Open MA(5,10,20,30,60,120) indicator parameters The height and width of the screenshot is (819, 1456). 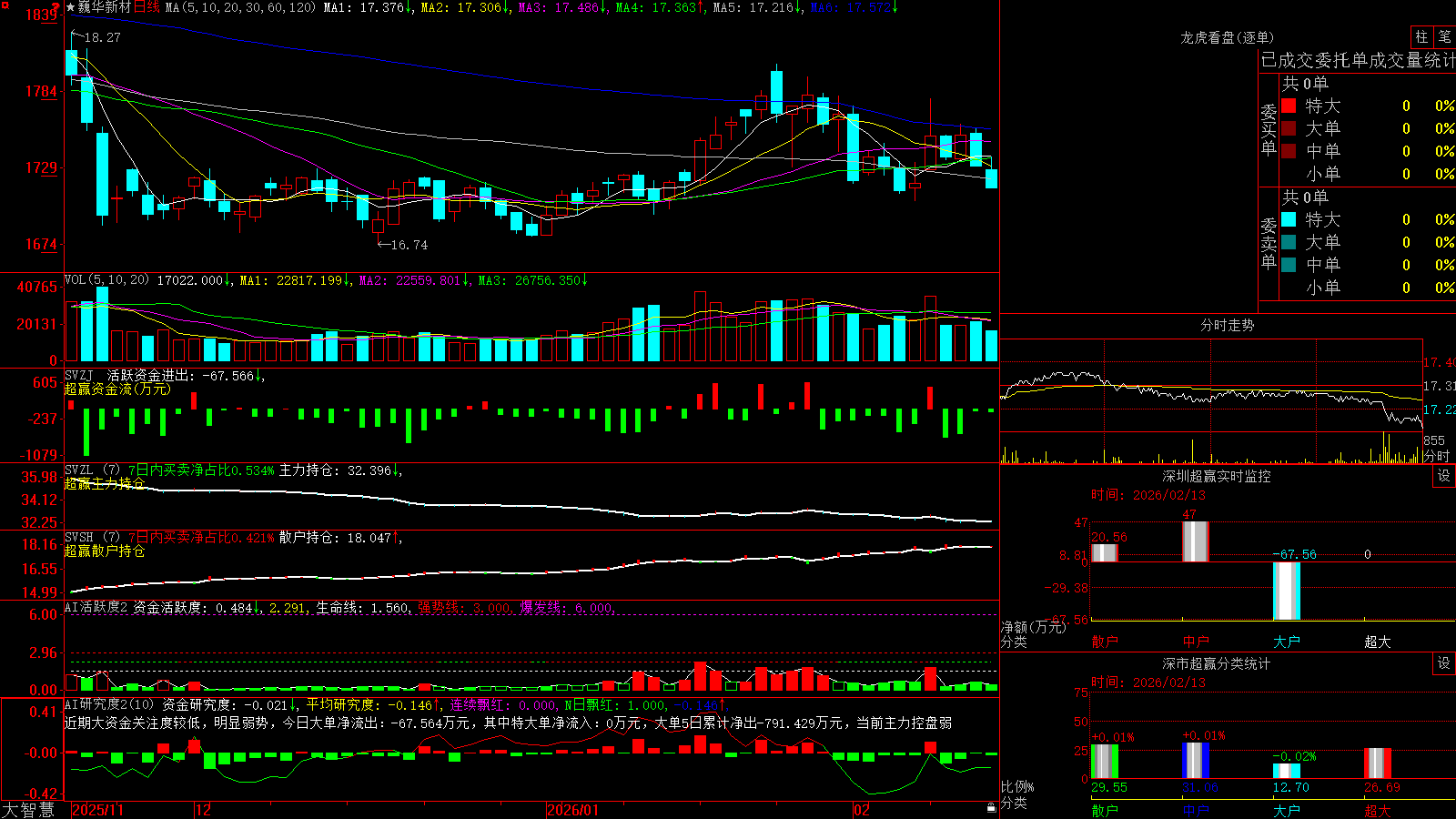(240, 7)
